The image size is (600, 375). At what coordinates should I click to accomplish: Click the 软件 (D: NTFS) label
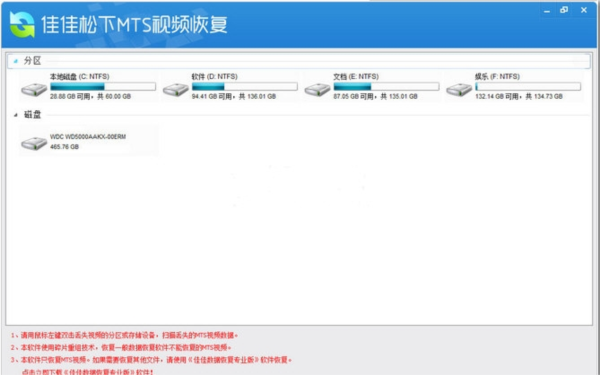pos(215,77)
